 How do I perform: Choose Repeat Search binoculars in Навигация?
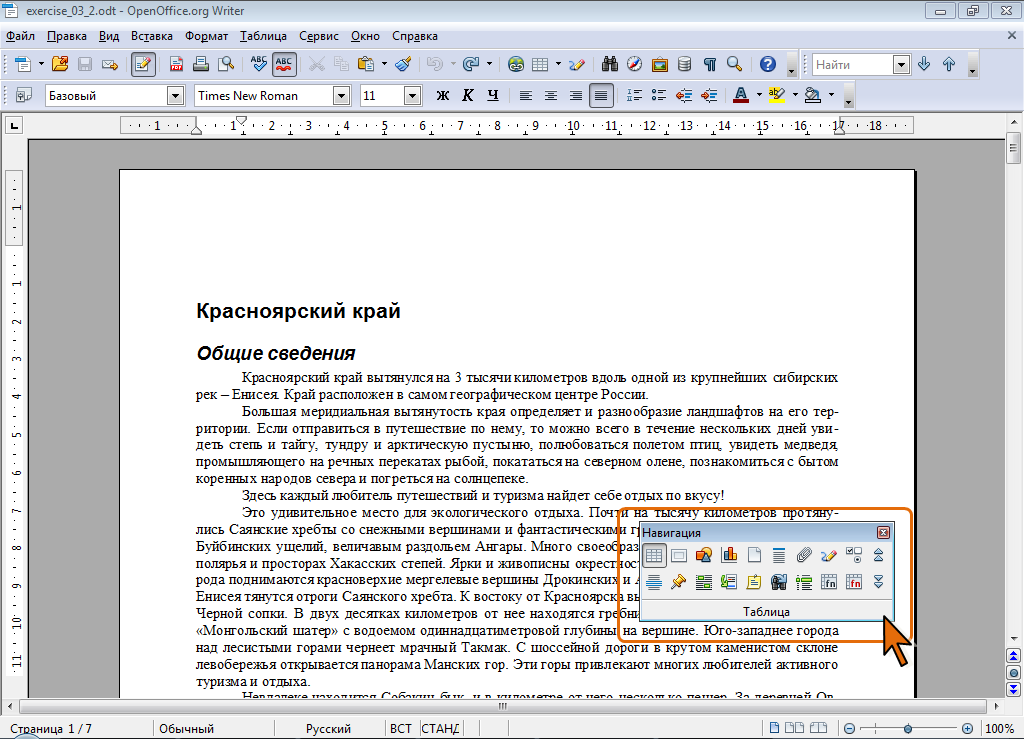pos(779,582)
